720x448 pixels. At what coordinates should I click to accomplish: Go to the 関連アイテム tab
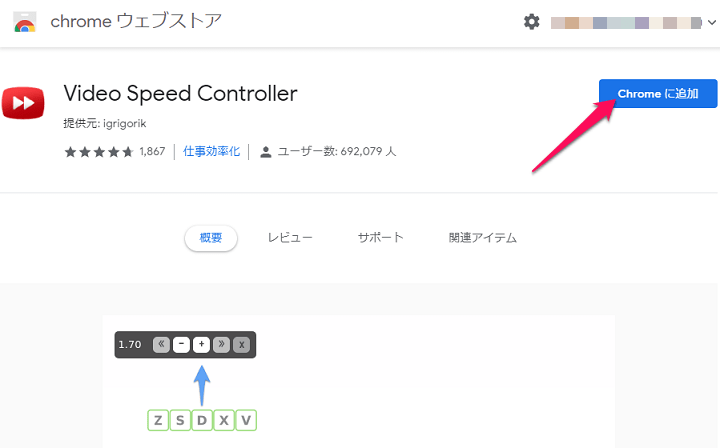click(483, 238)
